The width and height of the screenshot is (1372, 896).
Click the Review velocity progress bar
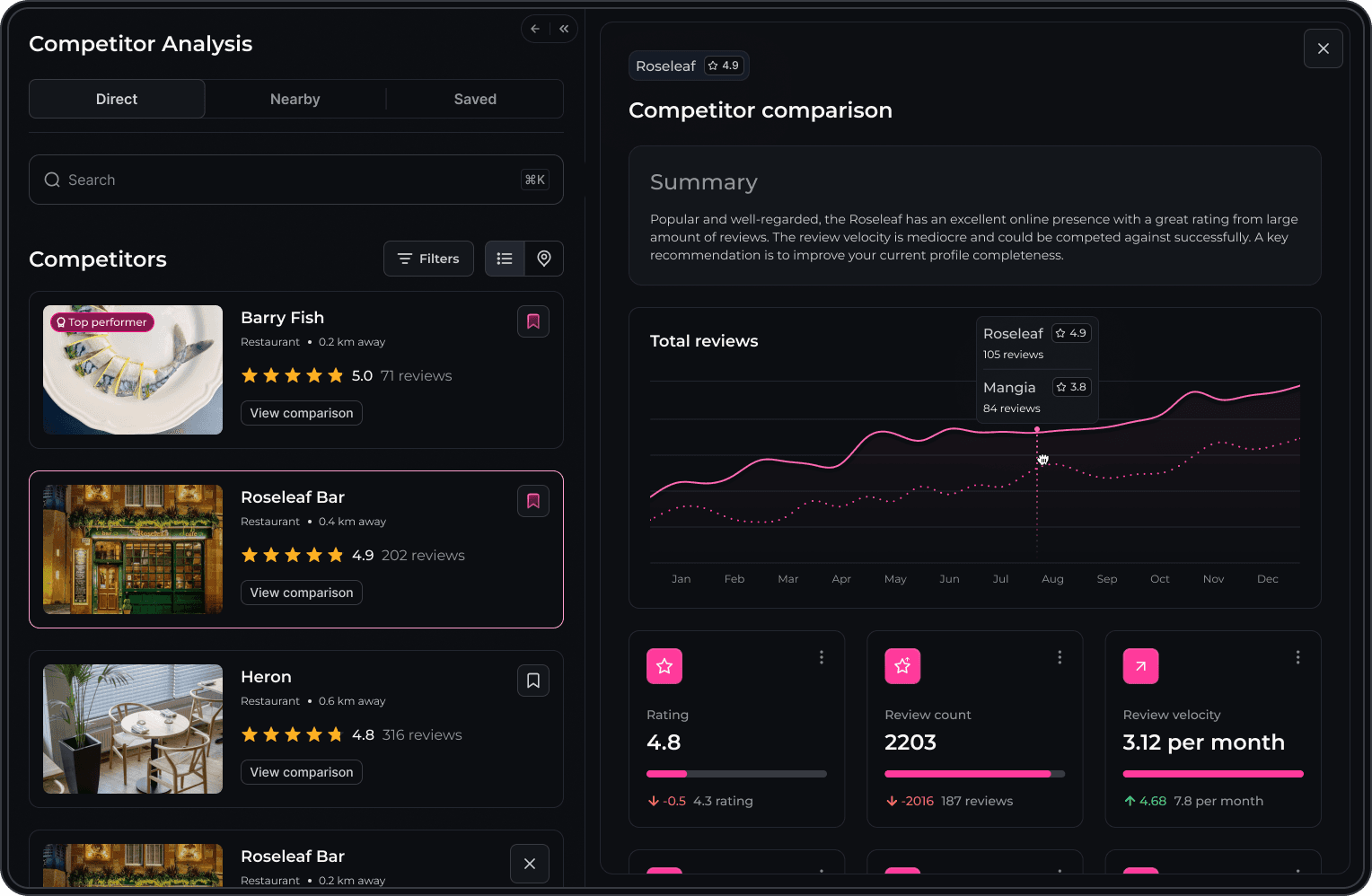point(1213,774)
